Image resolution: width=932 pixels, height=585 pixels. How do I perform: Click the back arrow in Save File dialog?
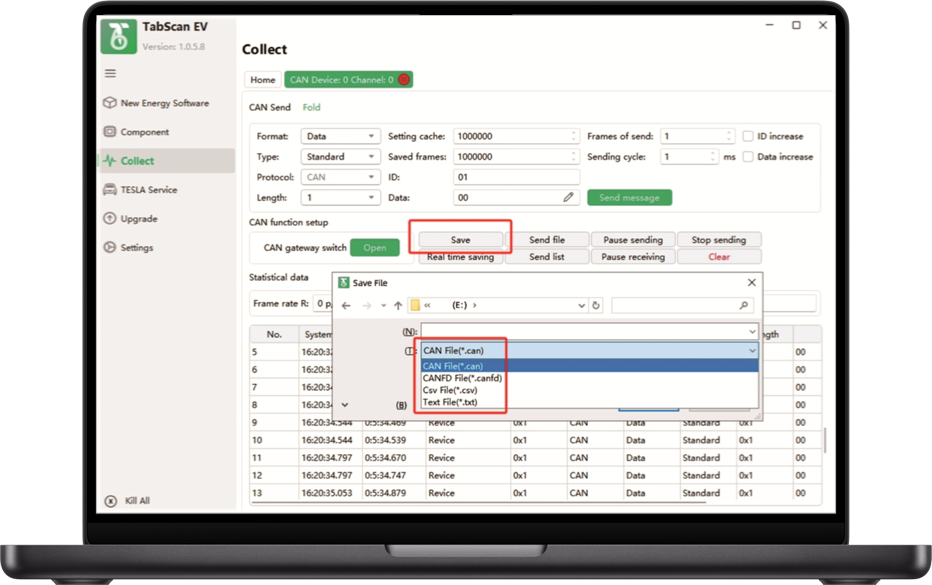click(x=346, y=305)
